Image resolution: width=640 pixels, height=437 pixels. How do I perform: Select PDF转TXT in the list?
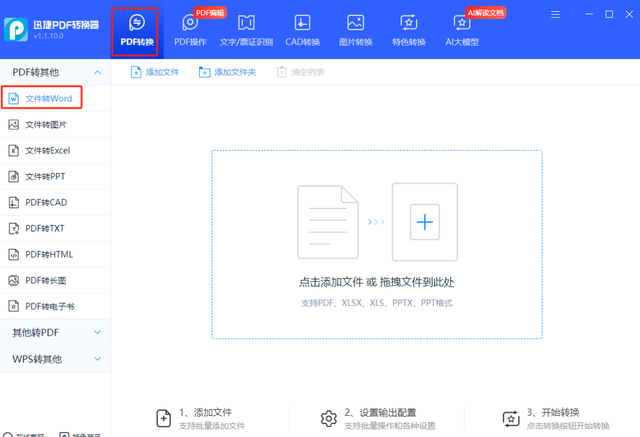55,228
